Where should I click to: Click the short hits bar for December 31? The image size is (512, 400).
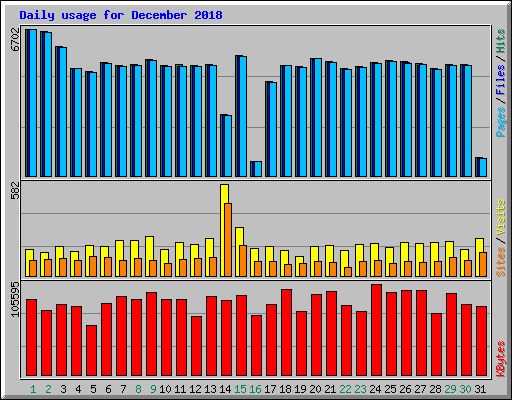tap(481, 167)
